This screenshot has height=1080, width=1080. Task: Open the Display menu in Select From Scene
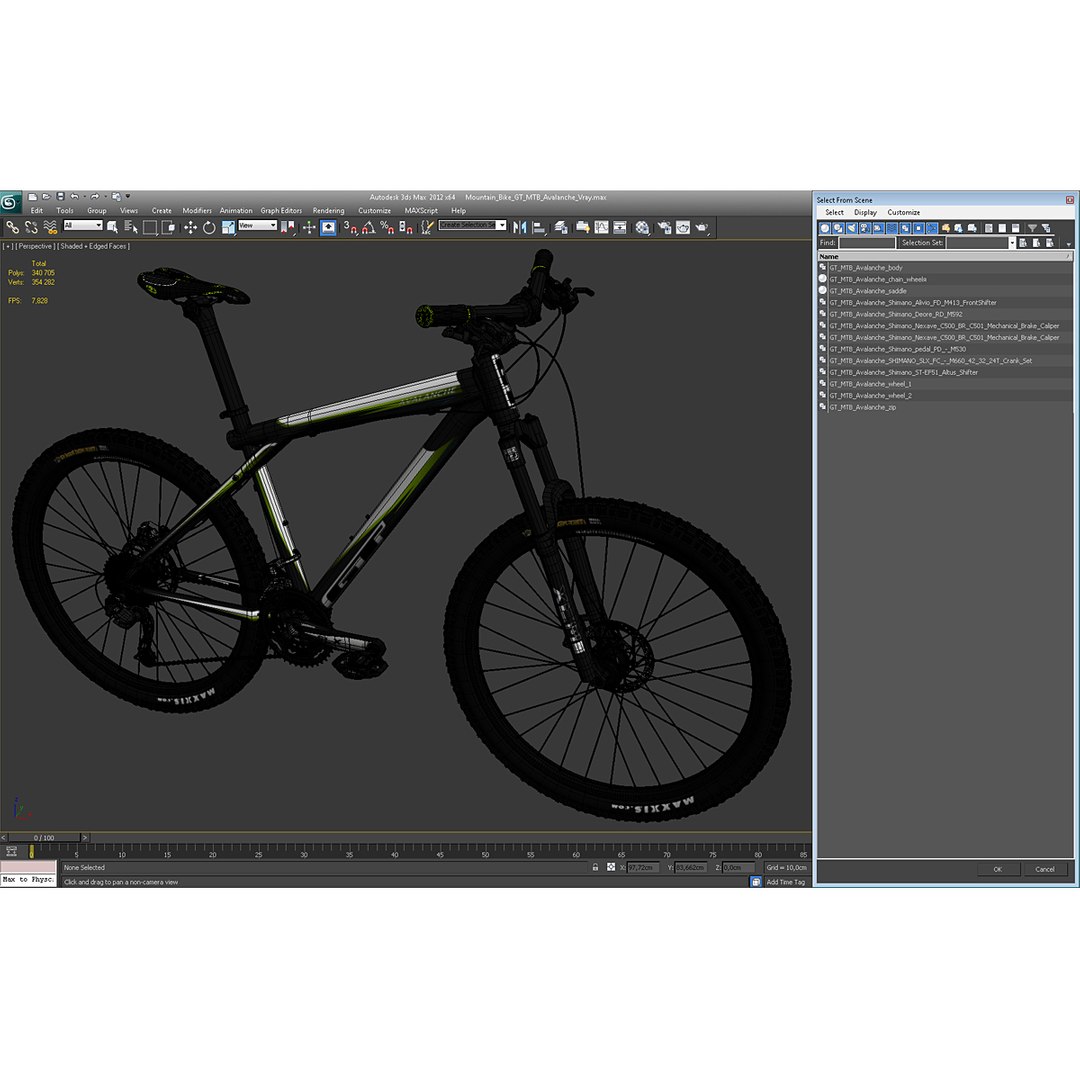pyautogui.click(x=865, y=212)
